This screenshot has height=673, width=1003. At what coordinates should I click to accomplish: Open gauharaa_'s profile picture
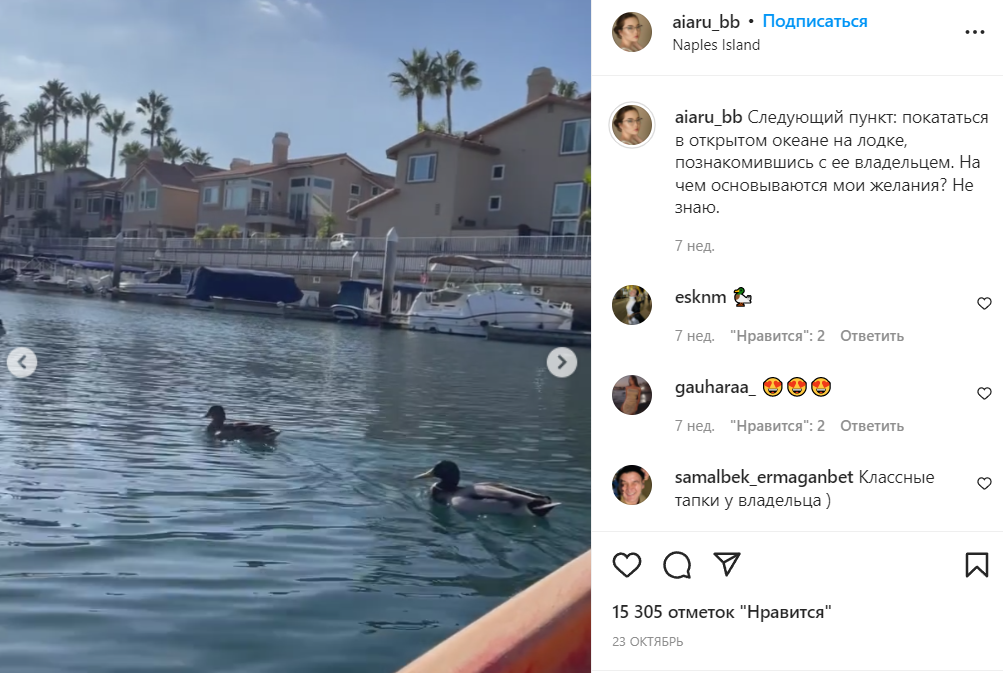pyautogui.click(x=632, y=395)
